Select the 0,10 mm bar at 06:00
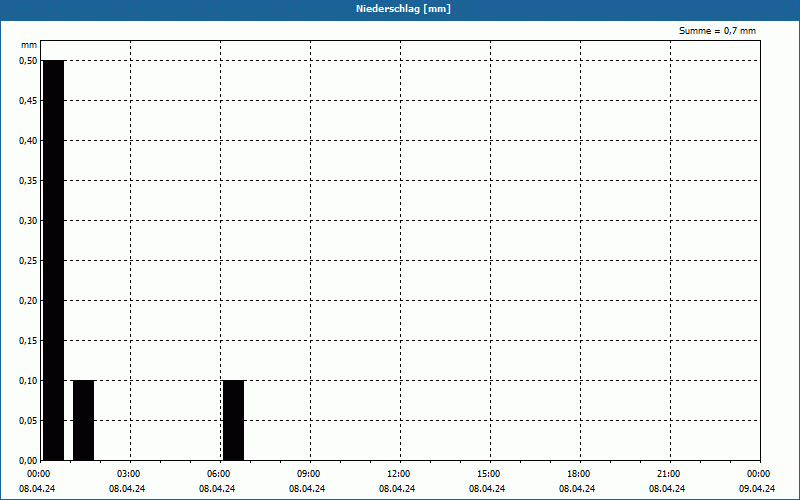Viewport: 800px width, 500px height. click(234, 420)
